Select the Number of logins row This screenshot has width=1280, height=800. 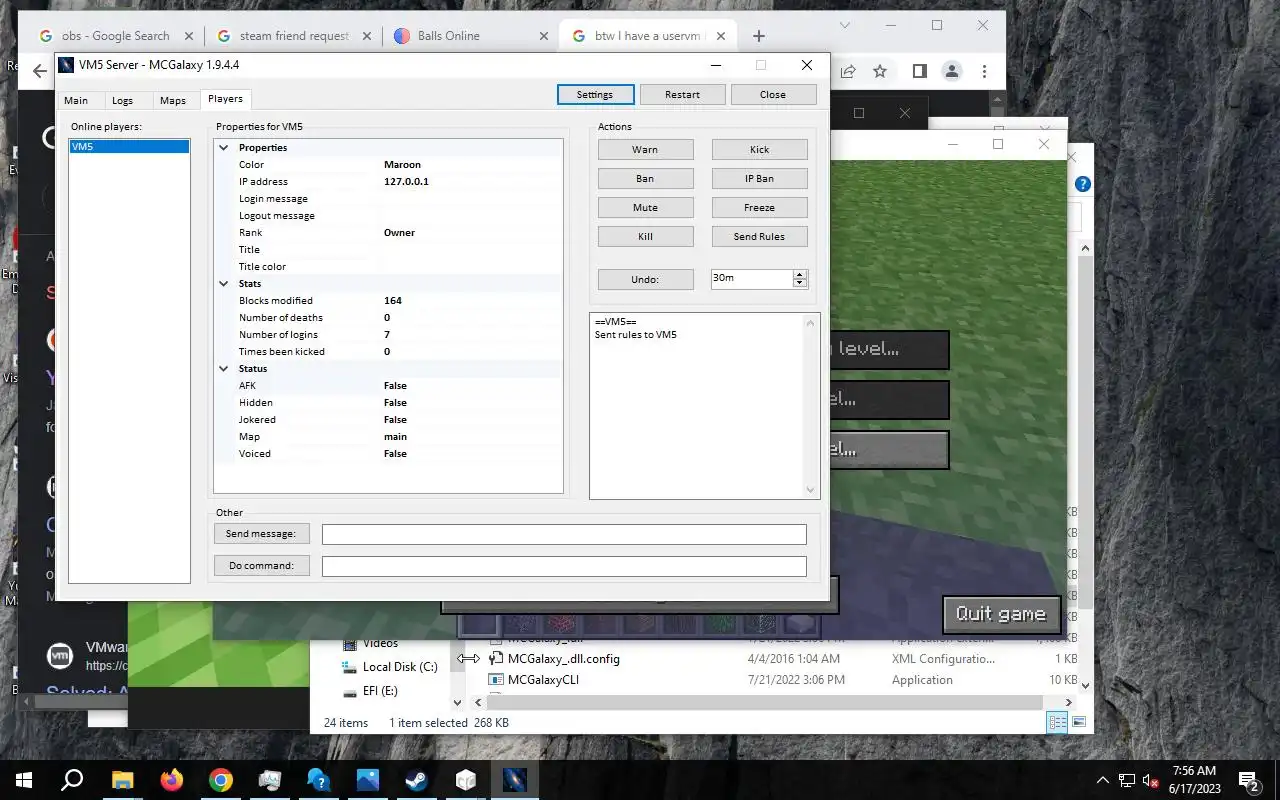coord(388,334)
